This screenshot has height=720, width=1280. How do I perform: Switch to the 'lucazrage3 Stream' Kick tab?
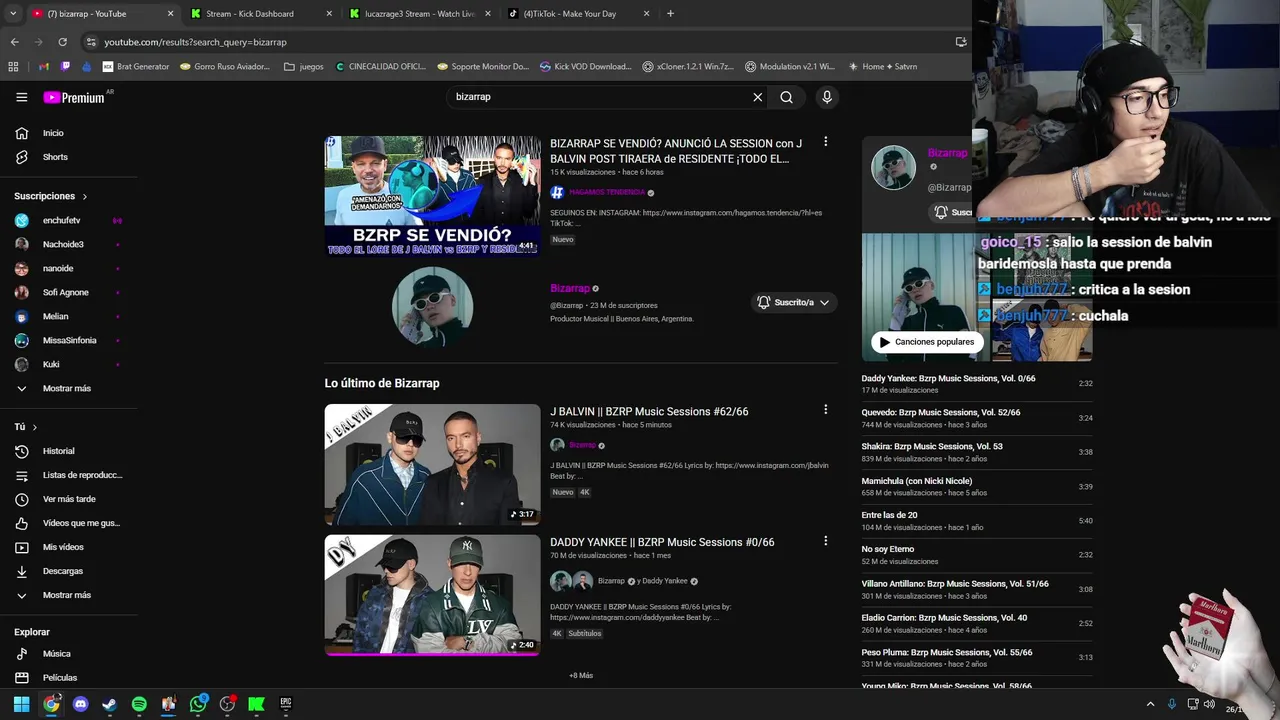(419, 14)
